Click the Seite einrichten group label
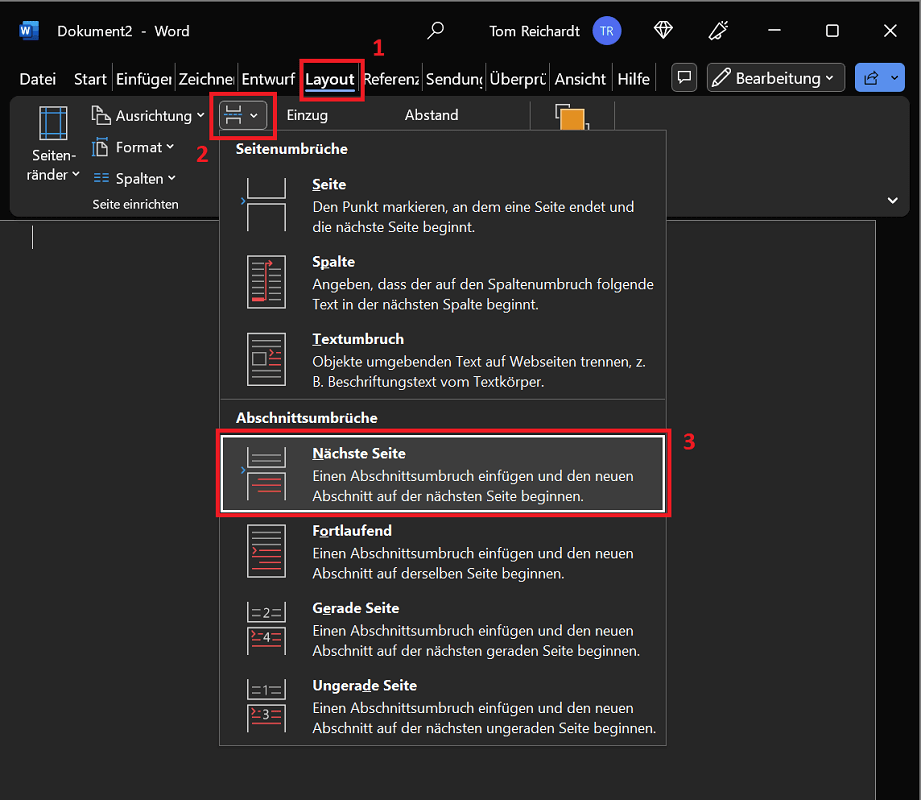This screenshot has height=800, width=921. coord(135,204)
